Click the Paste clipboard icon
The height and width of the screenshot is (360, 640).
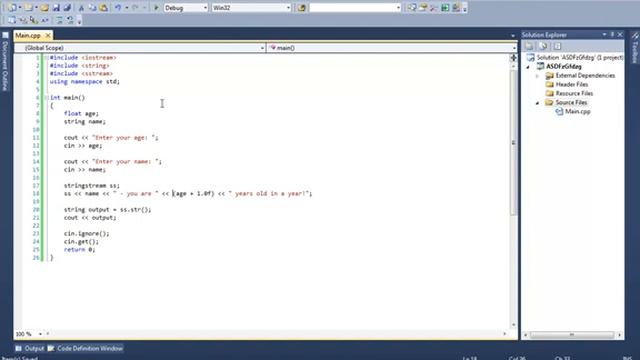[x=104, y=8]
